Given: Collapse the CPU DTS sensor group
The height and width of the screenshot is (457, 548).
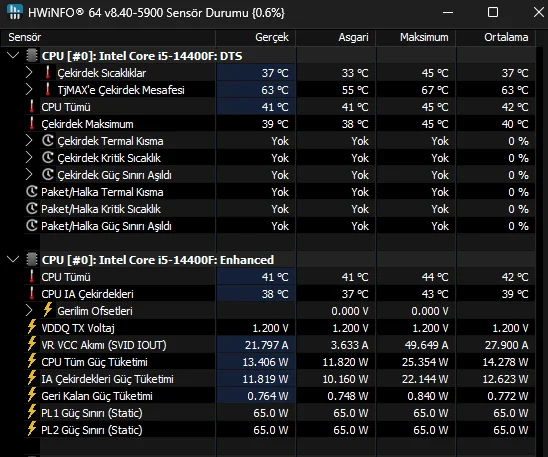Looking at the screenshot, I should 13,55.
